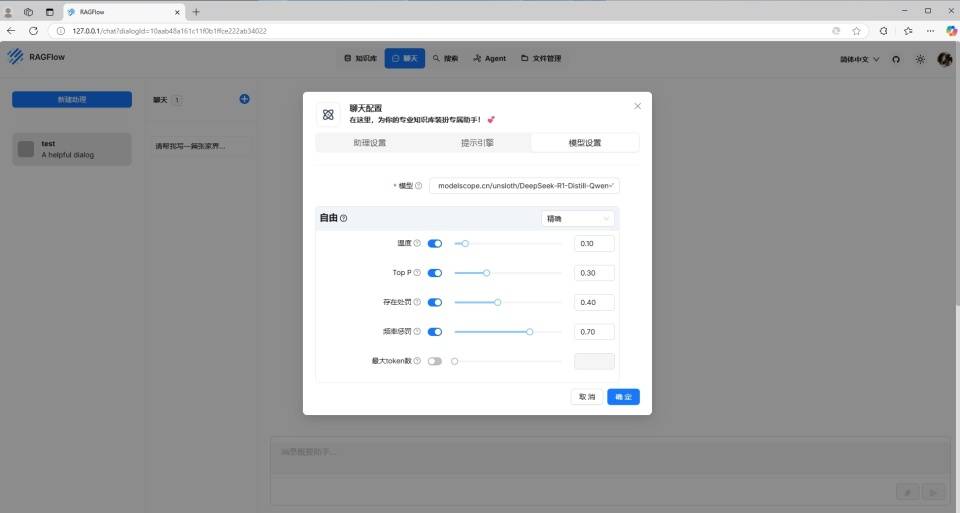Viewport: 960px width, 513px height.
Task: Adjust the 频率惩罚 slider handle
Action: click(x=530, y=331)
